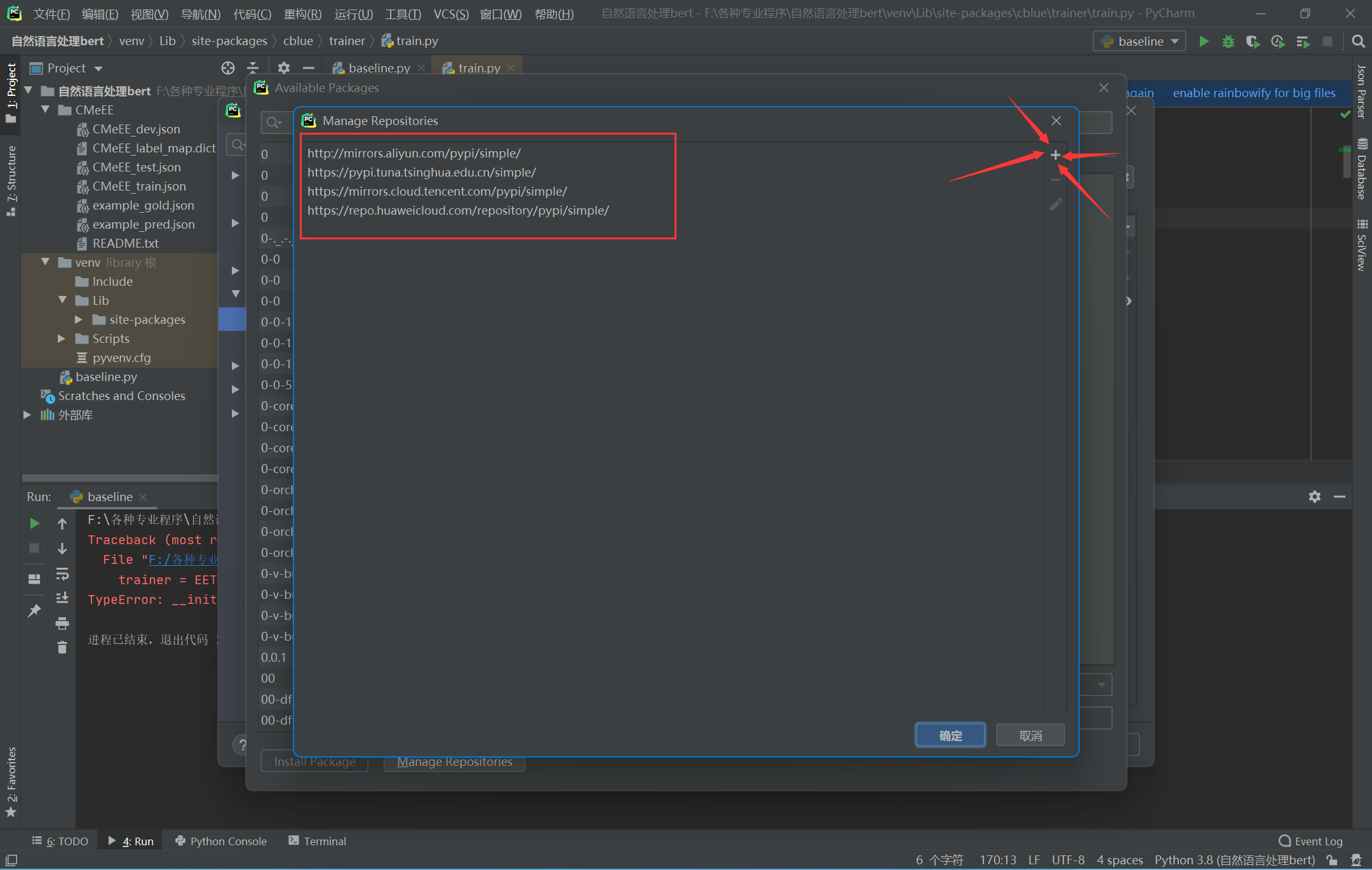Open the Project view dropdown arrow
This screenshot has height=870, width=1372.
98,68
